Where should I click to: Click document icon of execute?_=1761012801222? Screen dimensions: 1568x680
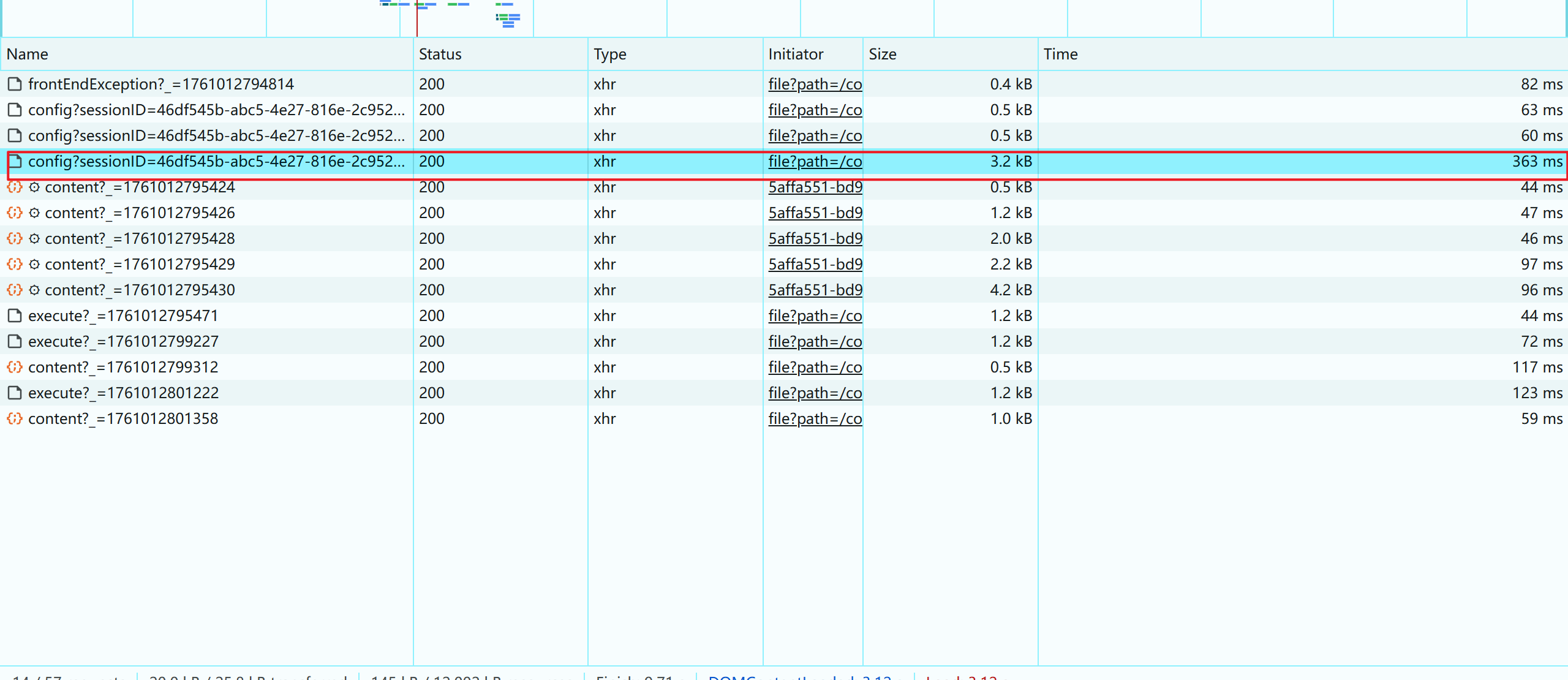[x=15, y=393]
